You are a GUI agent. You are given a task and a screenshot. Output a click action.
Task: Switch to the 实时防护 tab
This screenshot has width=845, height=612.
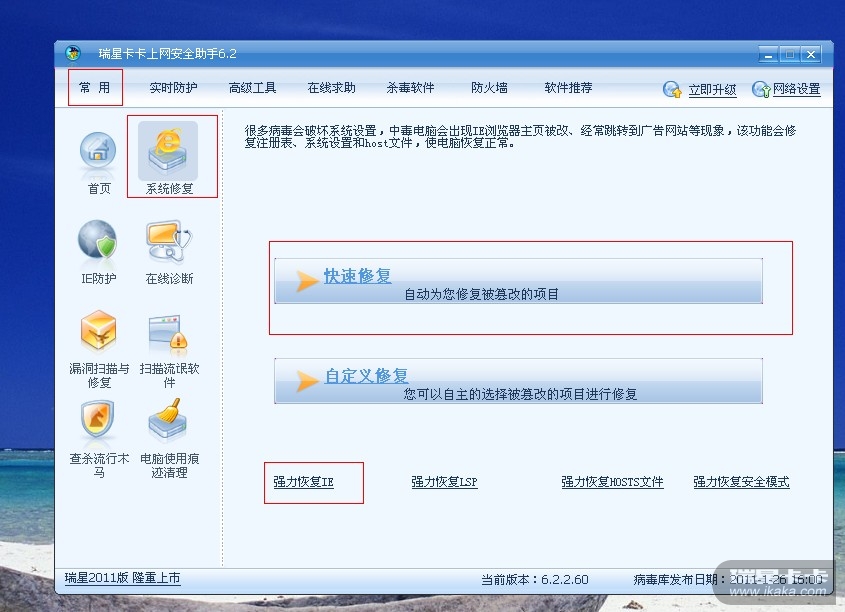pos(174,88)
